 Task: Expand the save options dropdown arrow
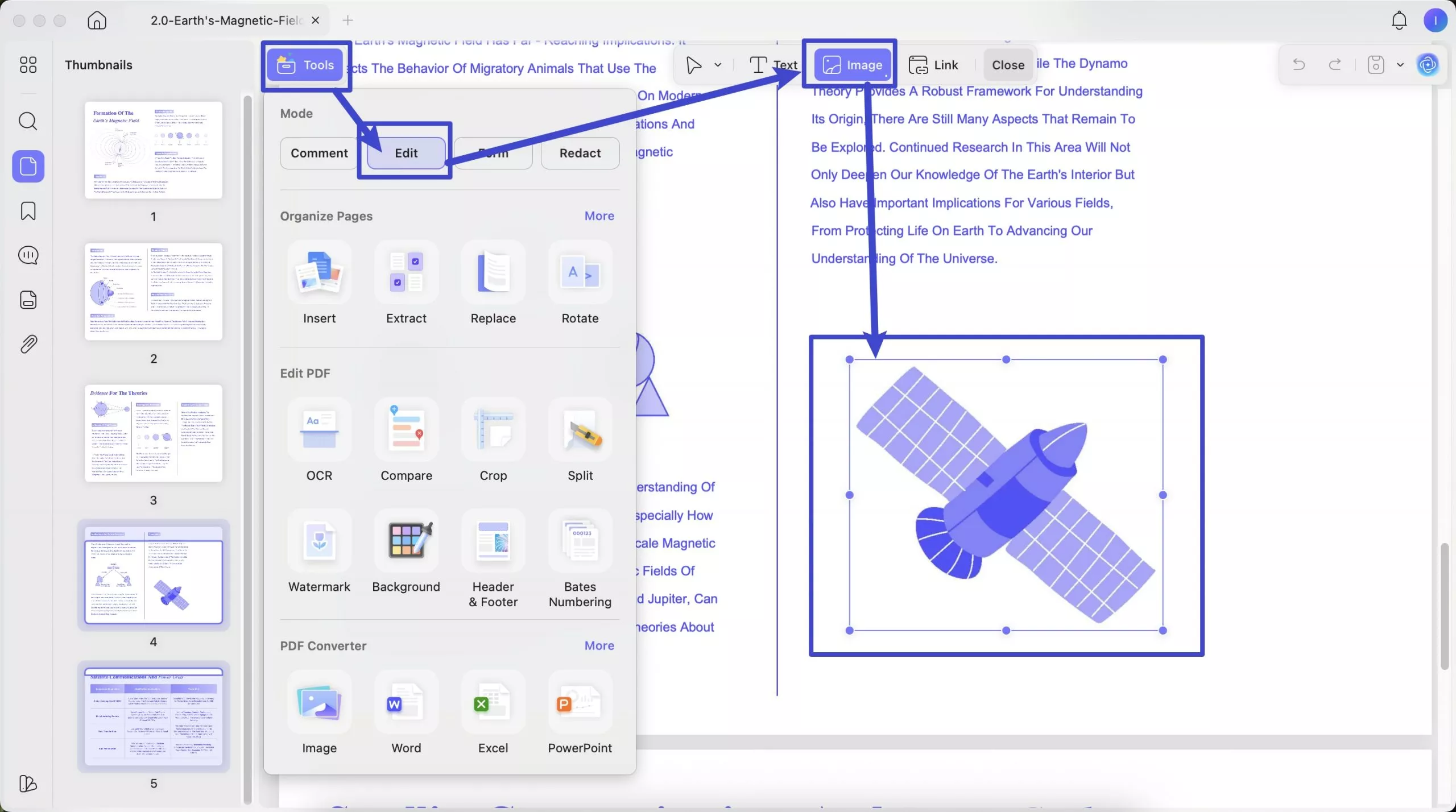click(x=1400, y=65)
